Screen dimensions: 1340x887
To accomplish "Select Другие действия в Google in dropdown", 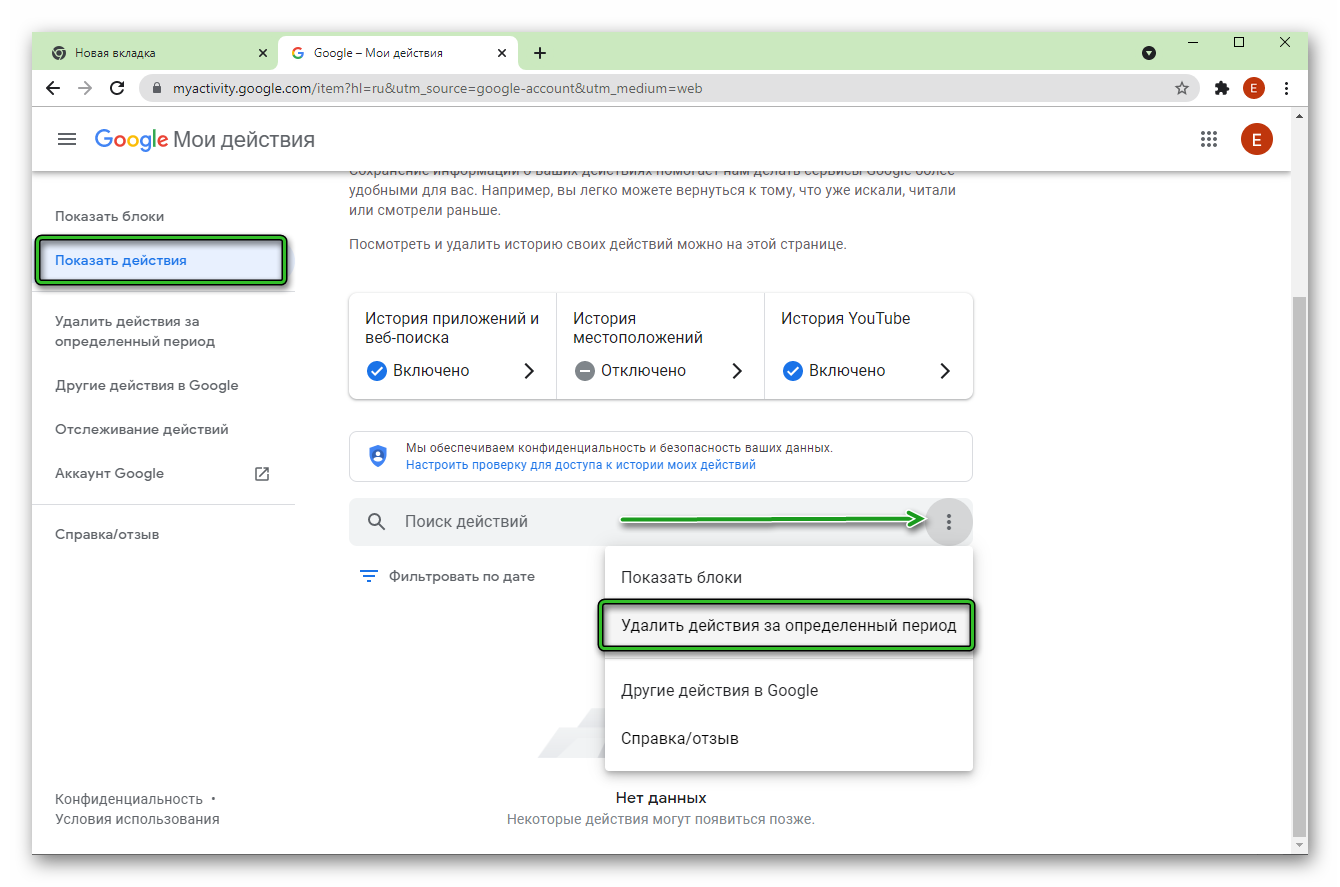I will click(x=789, y=690).
